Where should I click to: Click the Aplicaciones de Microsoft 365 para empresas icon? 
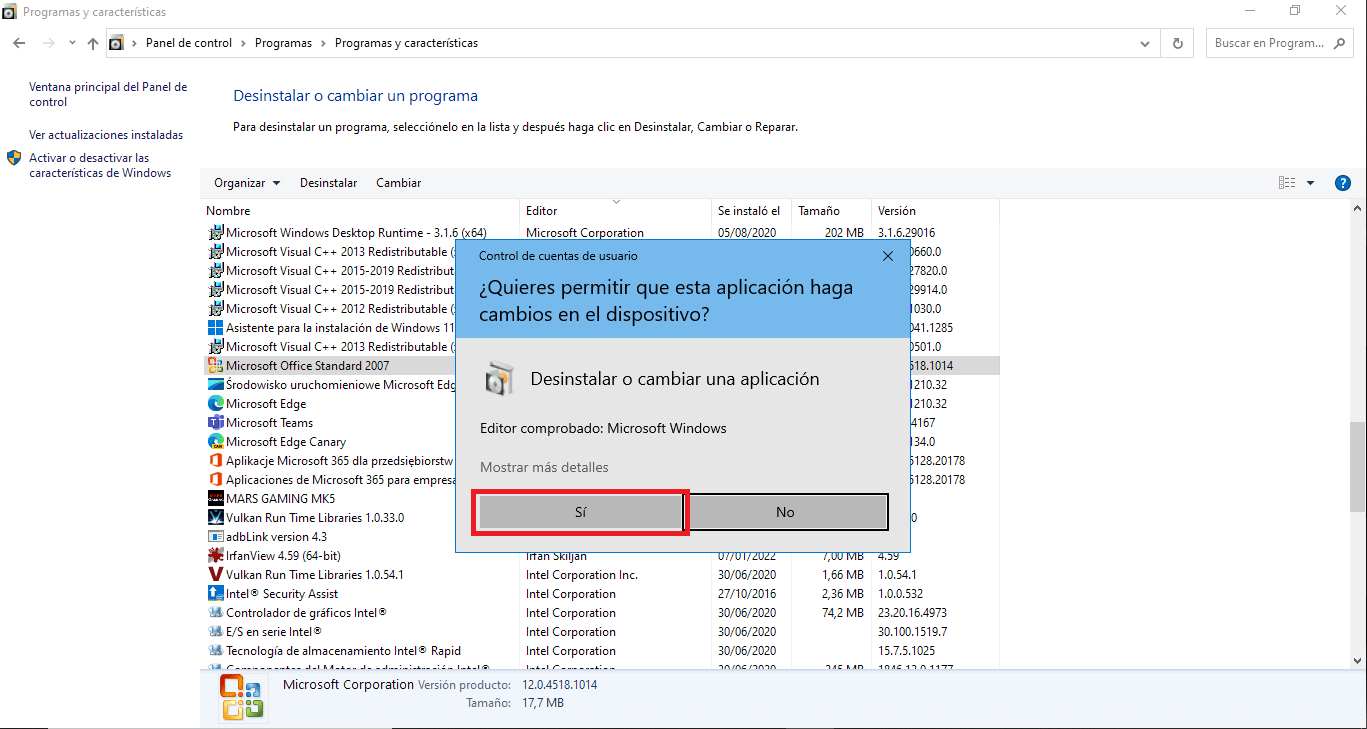click(215, 480)
